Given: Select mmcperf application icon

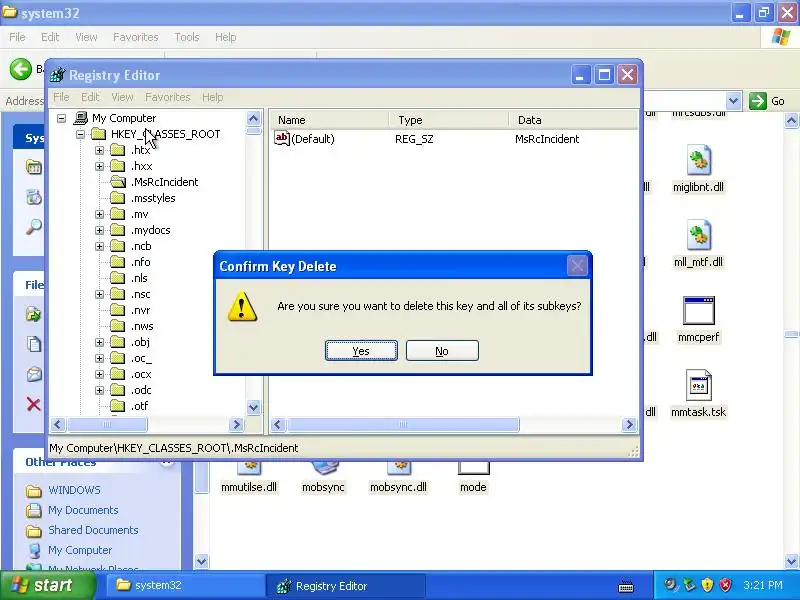Looking at the screenshot, I should [x=698, y=310].
